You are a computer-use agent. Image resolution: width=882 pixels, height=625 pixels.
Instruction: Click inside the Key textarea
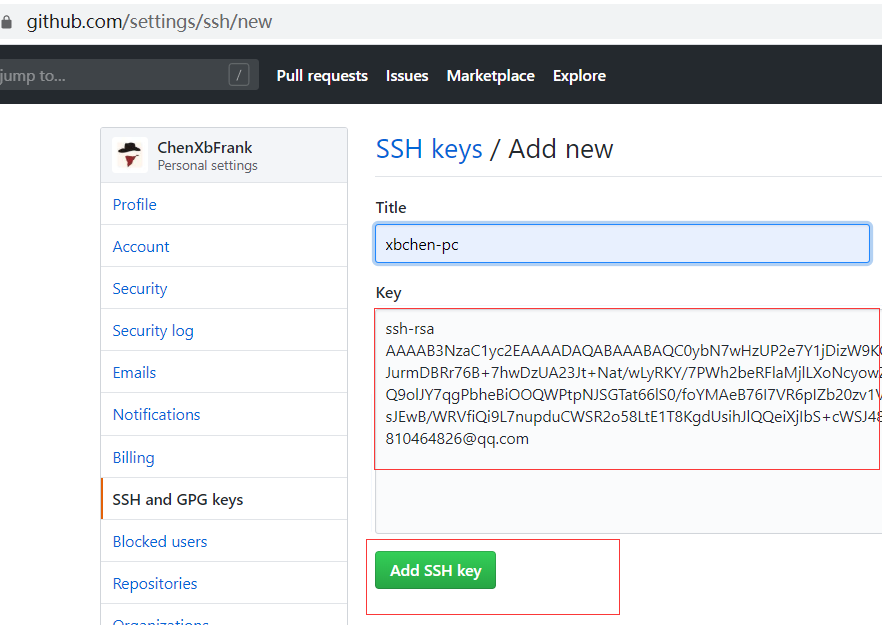click(x=628, y=421)
